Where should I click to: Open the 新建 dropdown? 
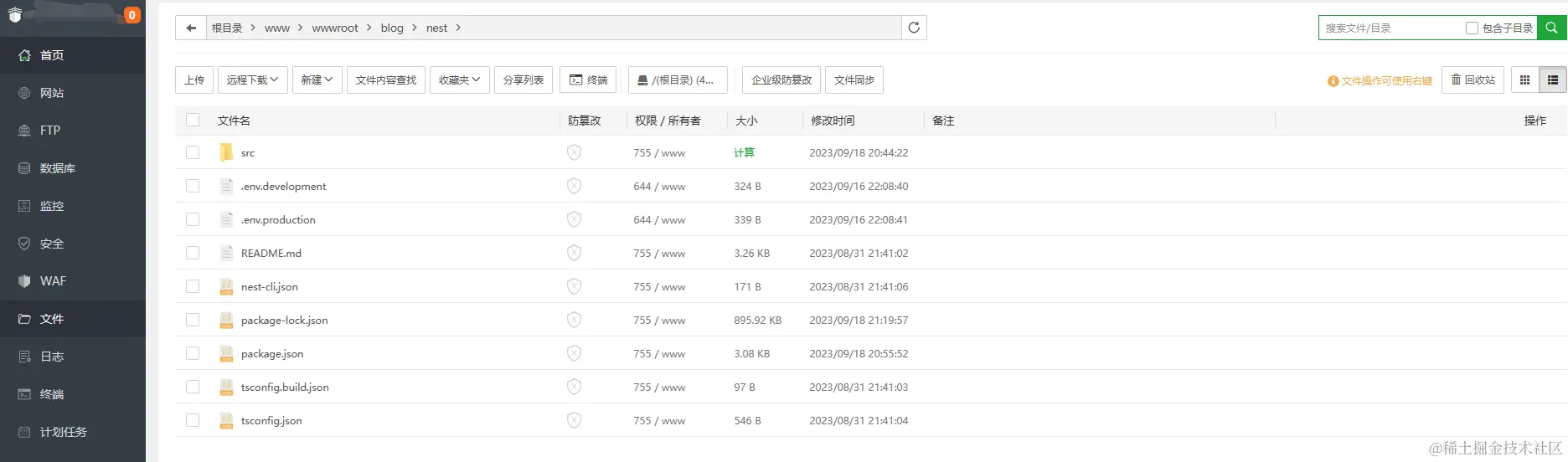click(317, 80)
